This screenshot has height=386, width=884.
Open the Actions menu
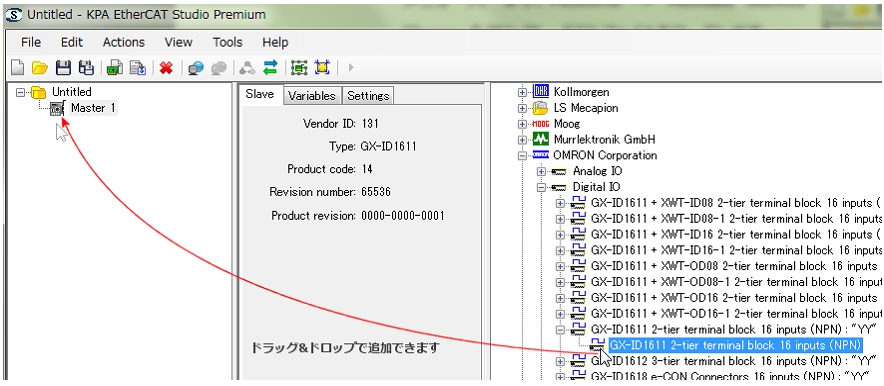point(123,43)
